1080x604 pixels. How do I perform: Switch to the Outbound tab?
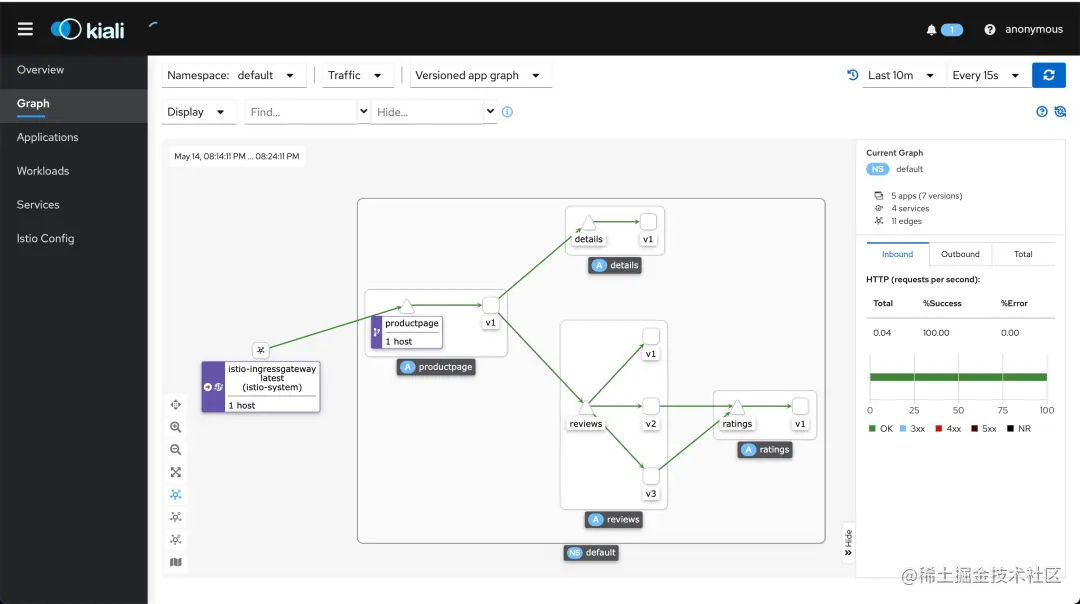(960, 254)
